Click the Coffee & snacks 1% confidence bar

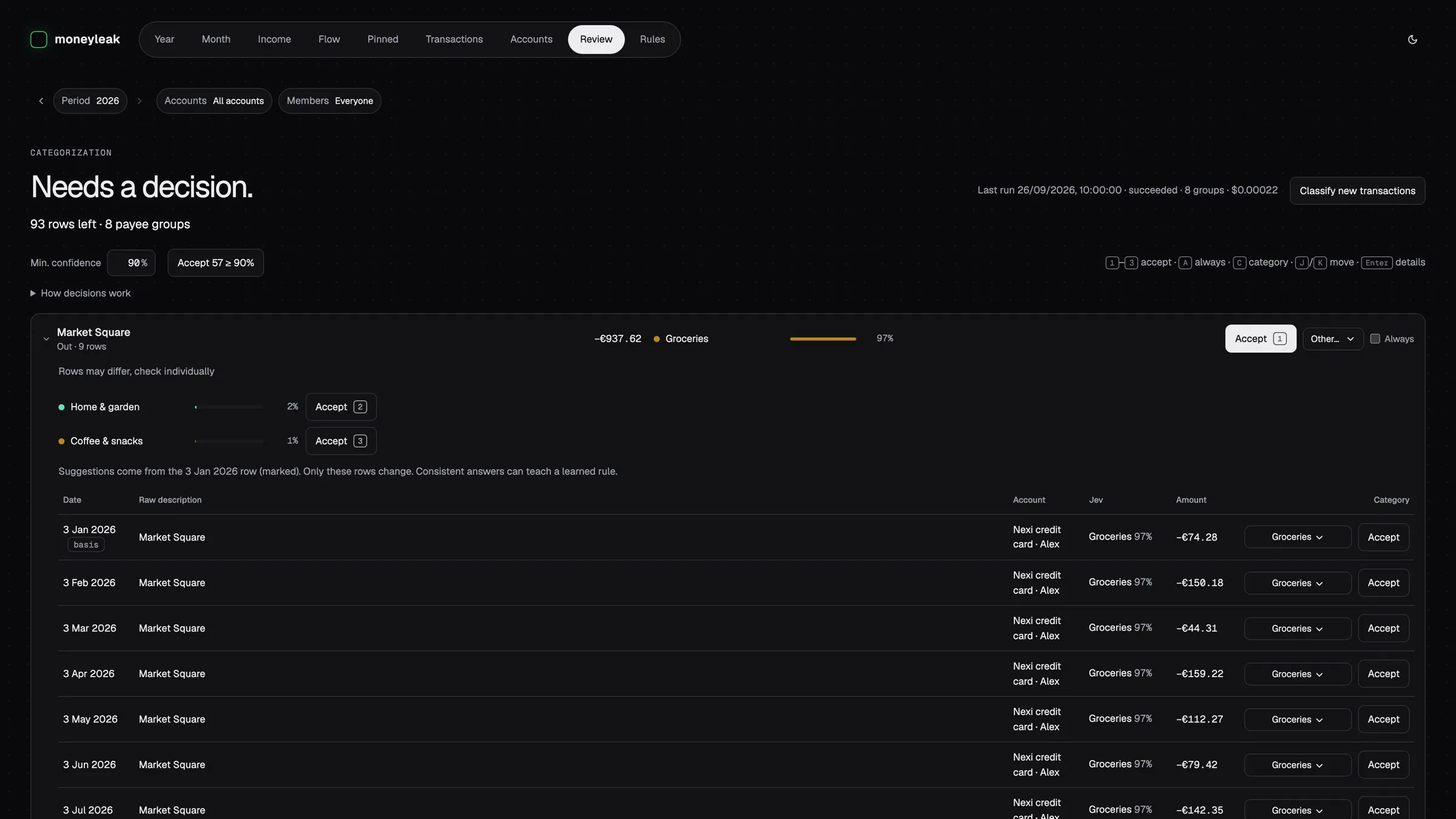[229, 441]
